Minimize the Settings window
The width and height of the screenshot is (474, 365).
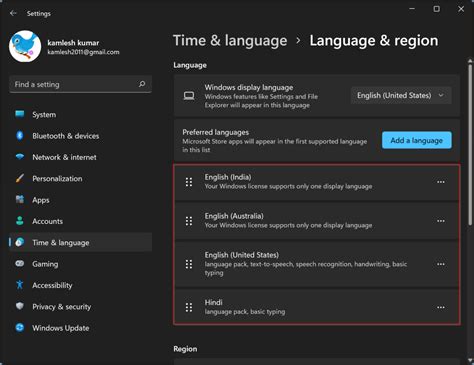(412, 9)
